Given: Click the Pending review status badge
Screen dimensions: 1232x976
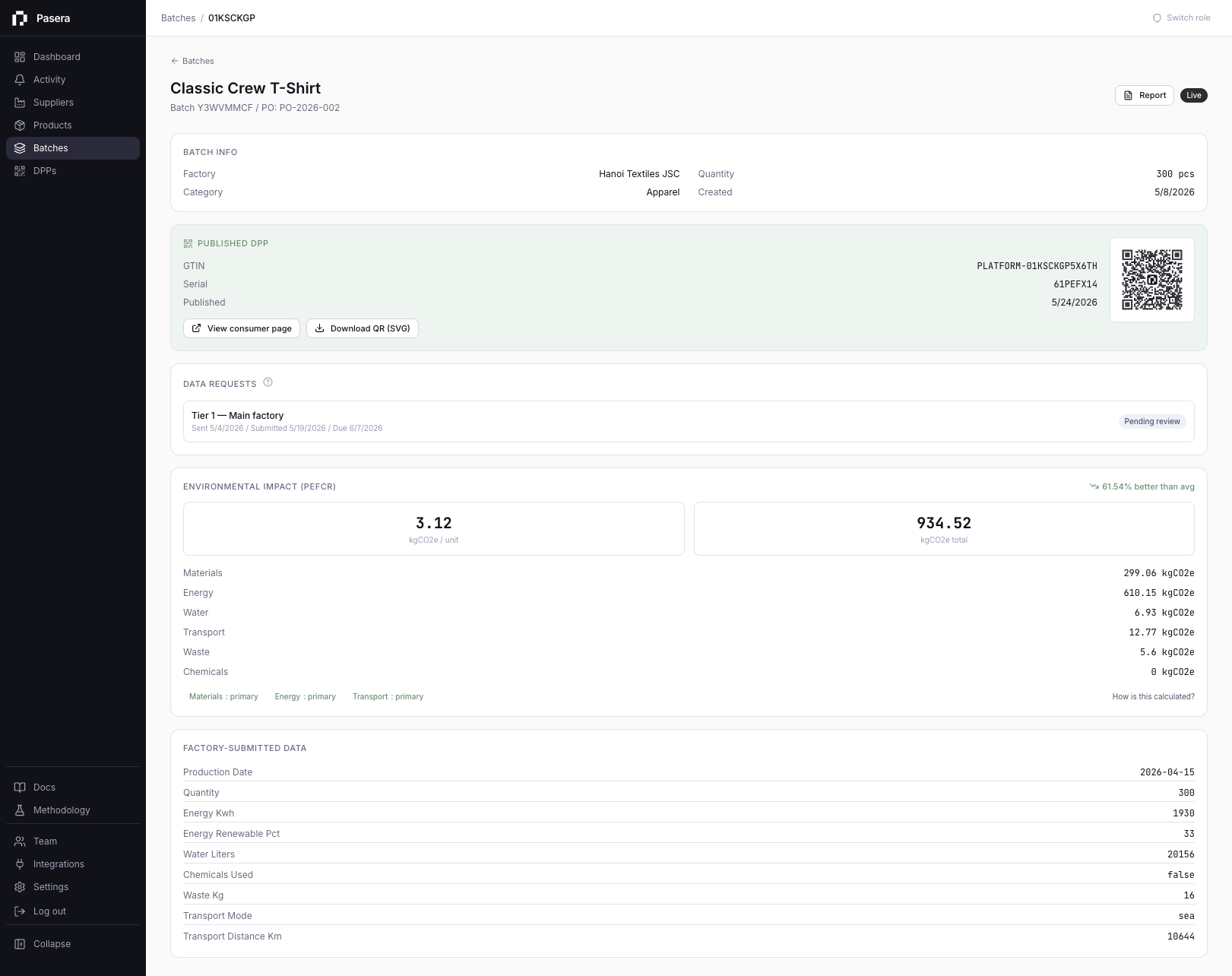Looking at the screenshot, I should click(1152, 421).
